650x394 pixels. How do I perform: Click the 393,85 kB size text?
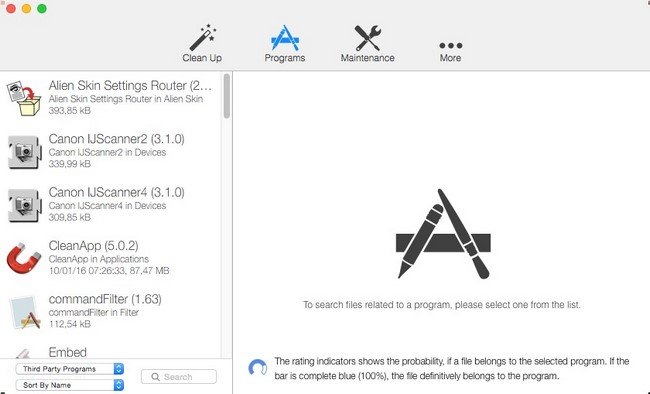coord(69,110)
